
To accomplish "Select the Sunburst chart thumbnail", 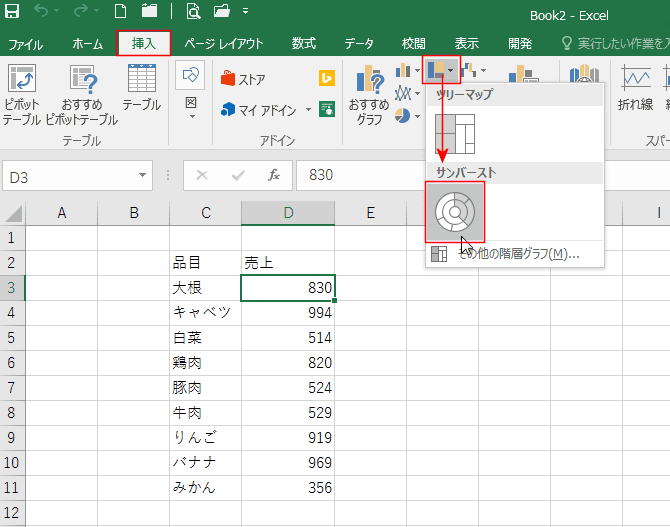I will pos(455,211).
